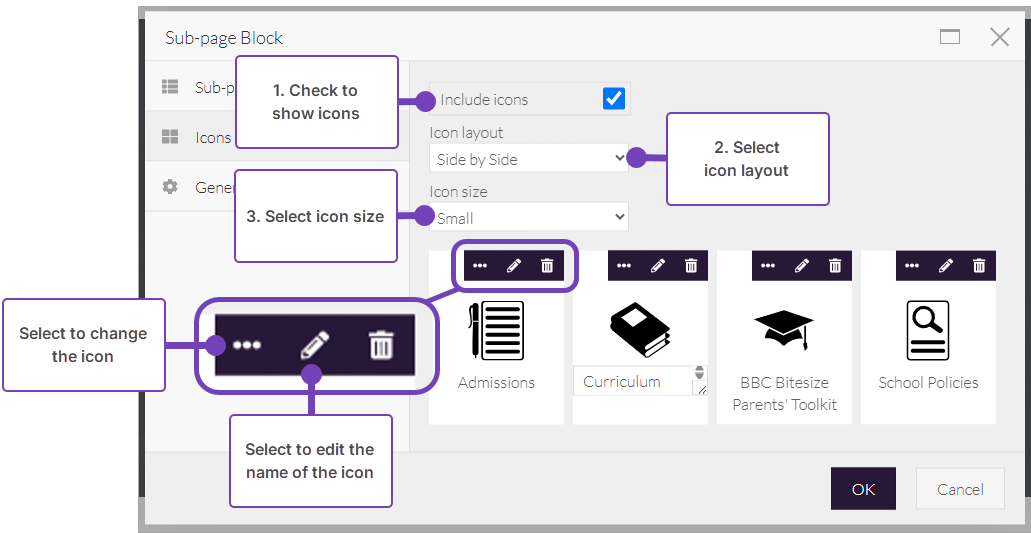This screenshot has height=533, width=1031.
Task: Delete the School Policies icon card
Action: [x=979, y=266]
